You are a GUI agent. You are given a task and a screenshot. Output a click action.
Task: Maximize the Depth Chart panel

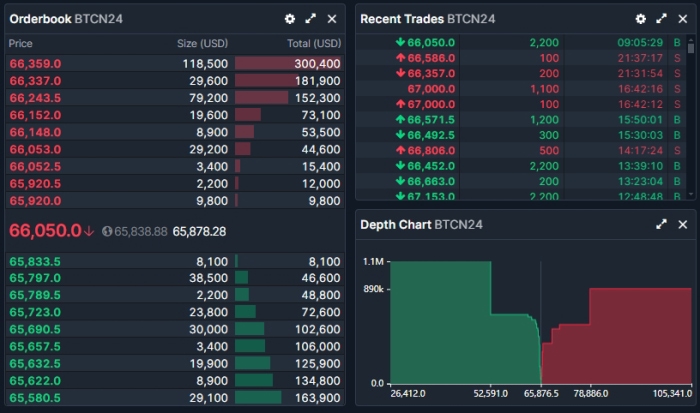coord(662,225)
